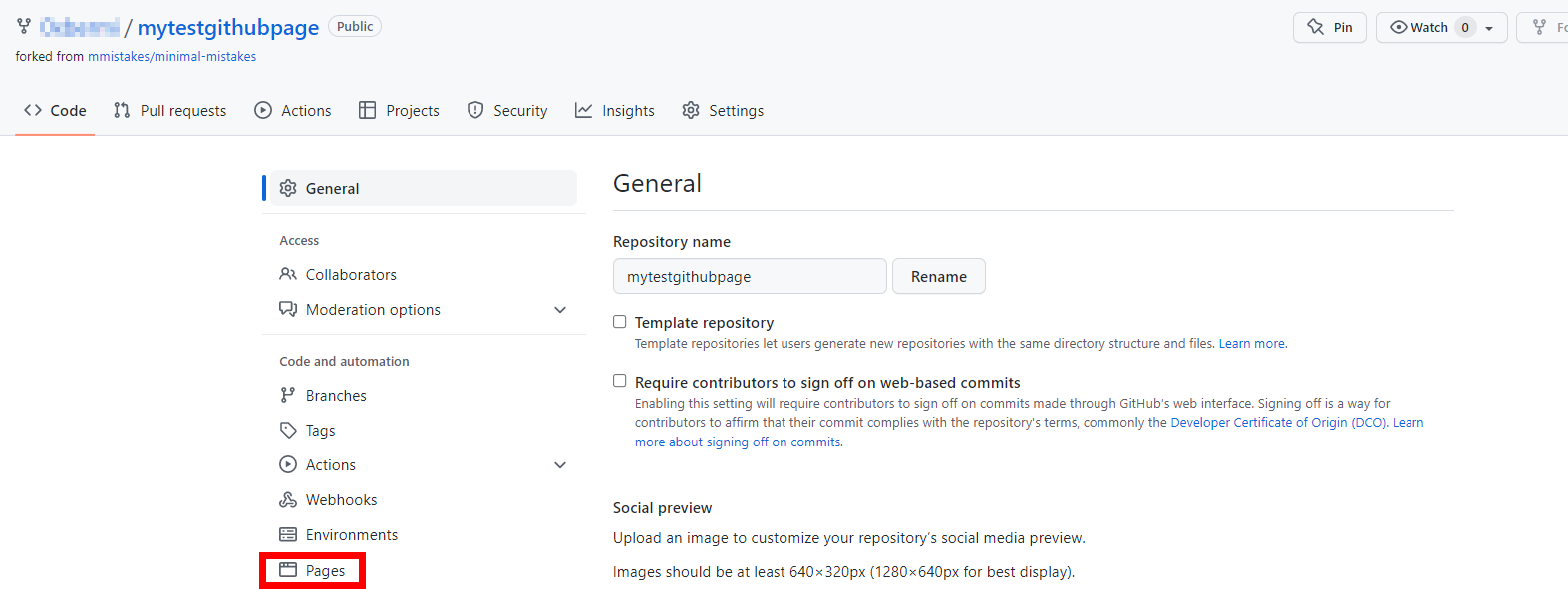Click the Repository name input field
The width and height of the screenshot is (1568, 589).
tap(750, 276)
